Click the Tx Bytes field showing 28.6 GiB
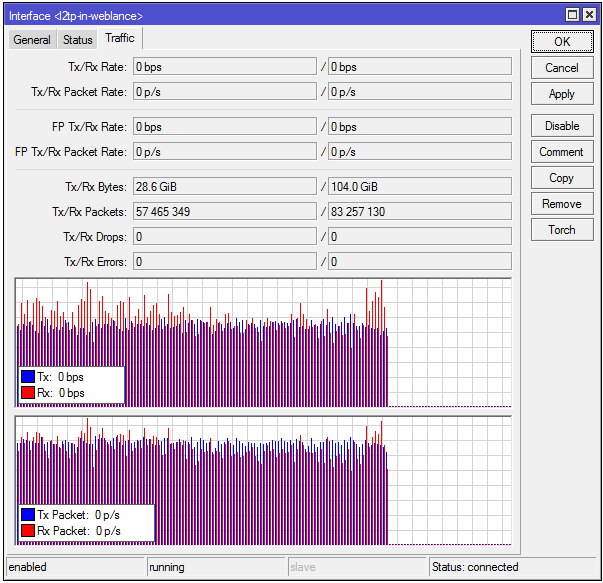The width and height of the screenshot is (603, 583). point(225,187)
